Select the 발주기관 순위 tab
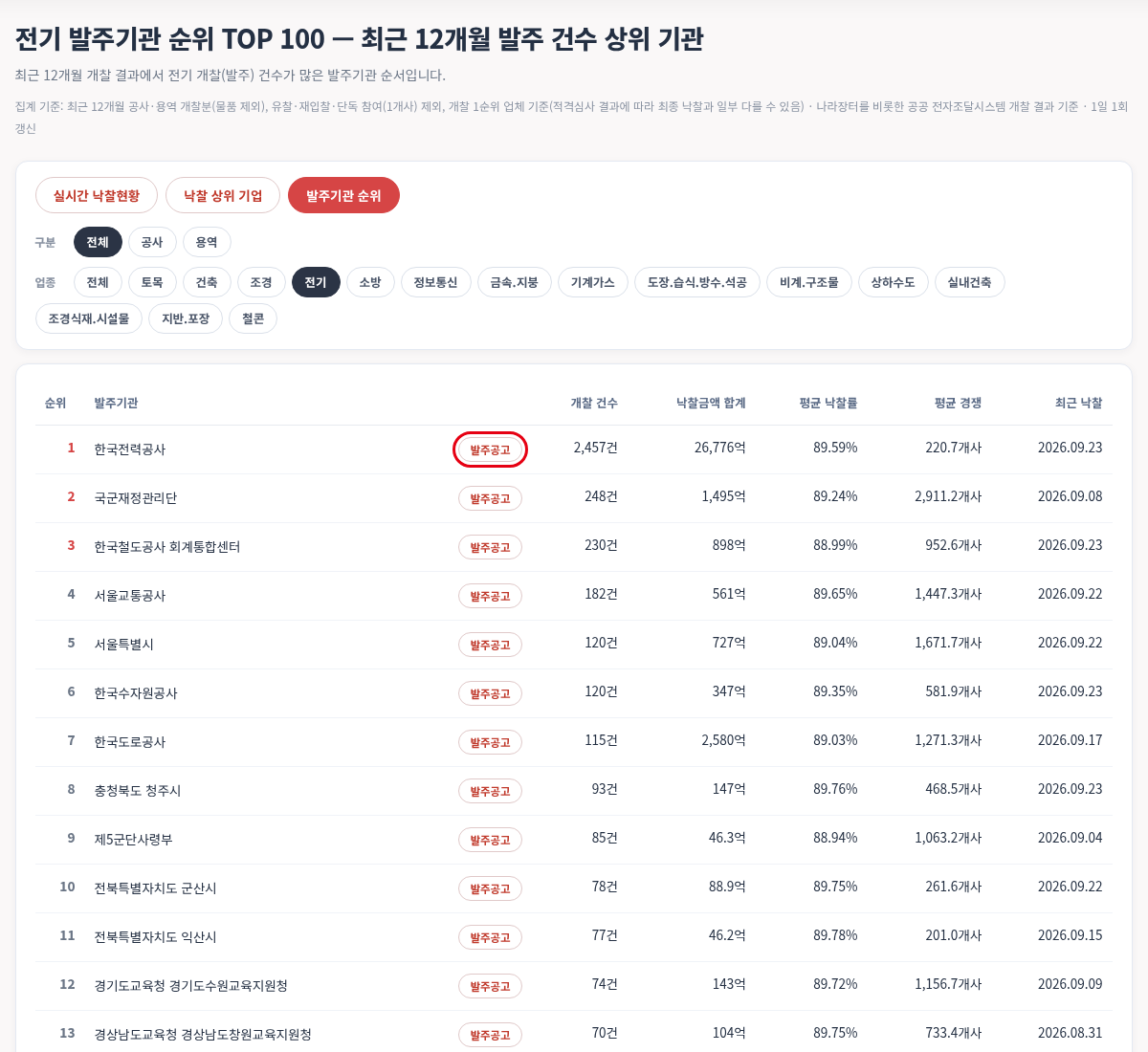Viewport: 1148px width, 1052px height. [343, 195]
